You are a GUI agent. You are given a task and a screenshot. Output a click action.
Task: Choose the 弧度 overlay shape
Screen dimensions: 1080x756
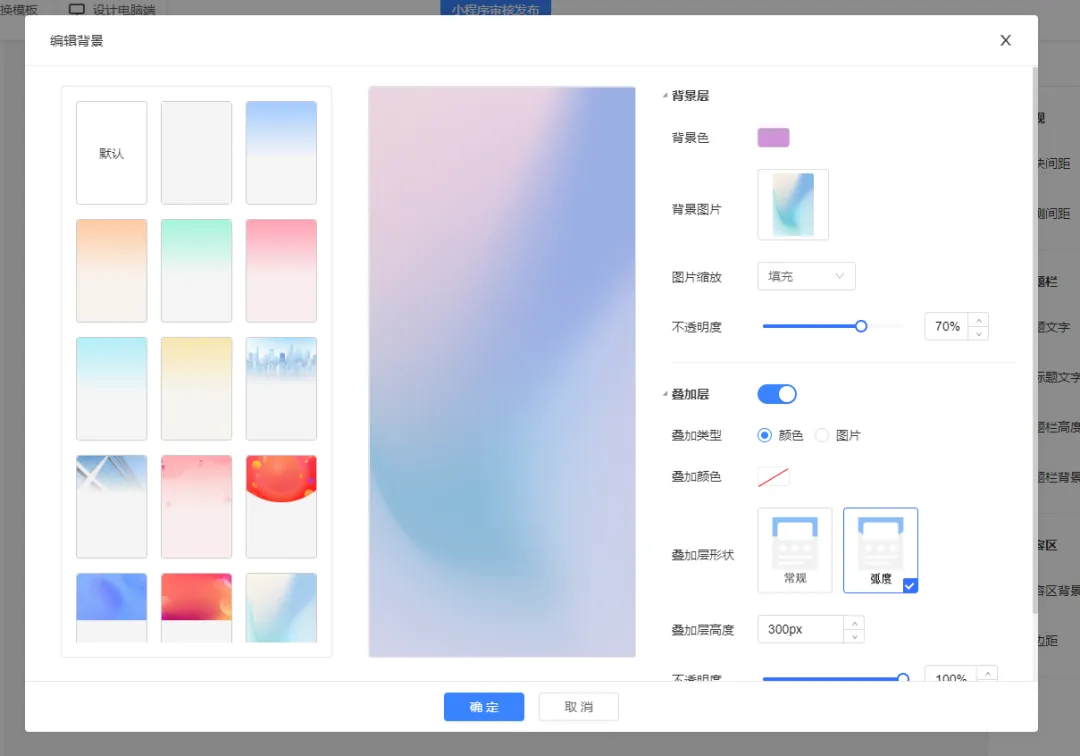880,550
